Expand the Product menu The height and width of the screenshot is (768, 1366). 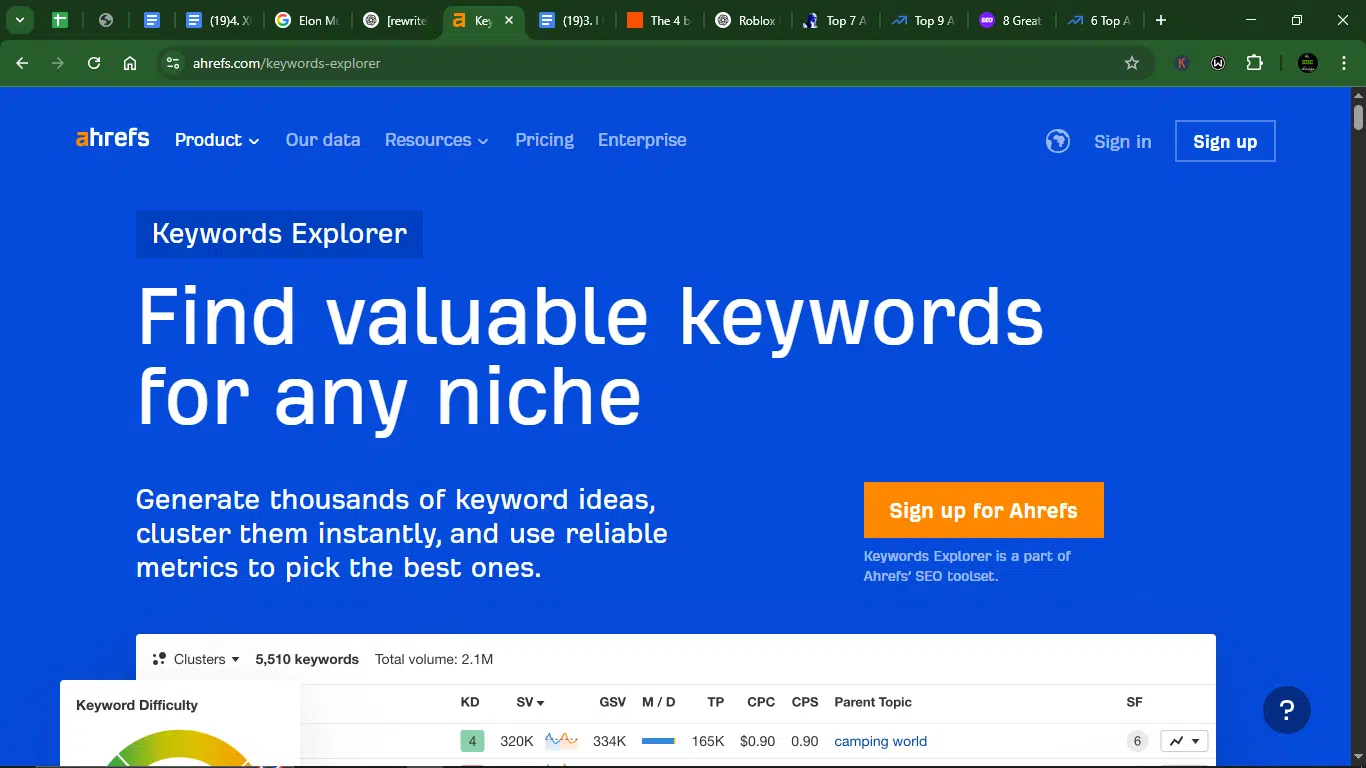(x=217, y=140)
